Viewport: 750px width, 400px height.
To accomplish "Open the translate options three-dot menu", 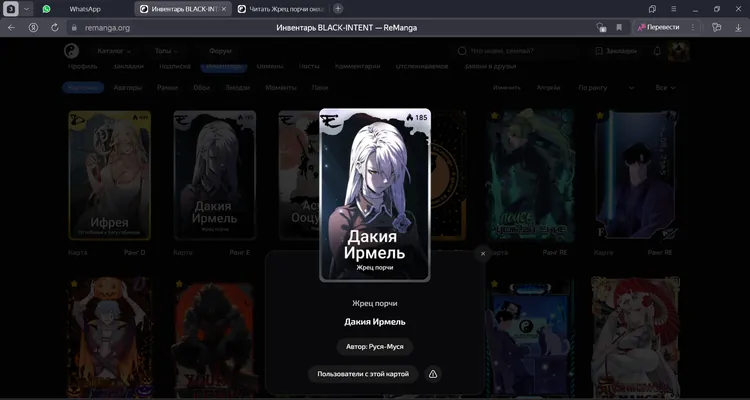I will click(x=693, y=28).
